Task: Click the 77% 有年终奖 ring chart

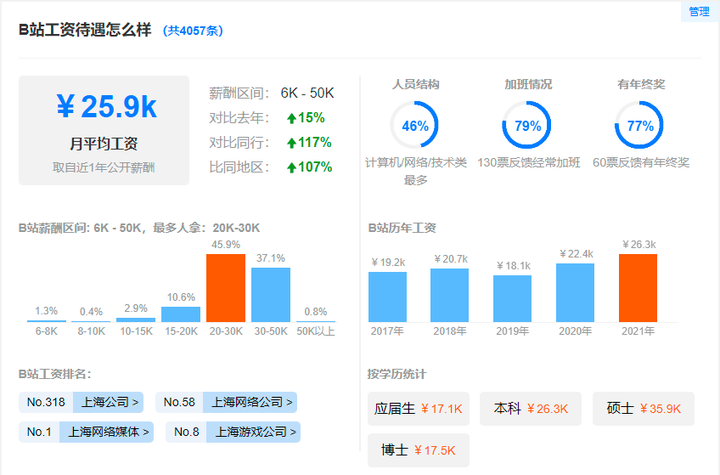Action: (x=639, y=125)
